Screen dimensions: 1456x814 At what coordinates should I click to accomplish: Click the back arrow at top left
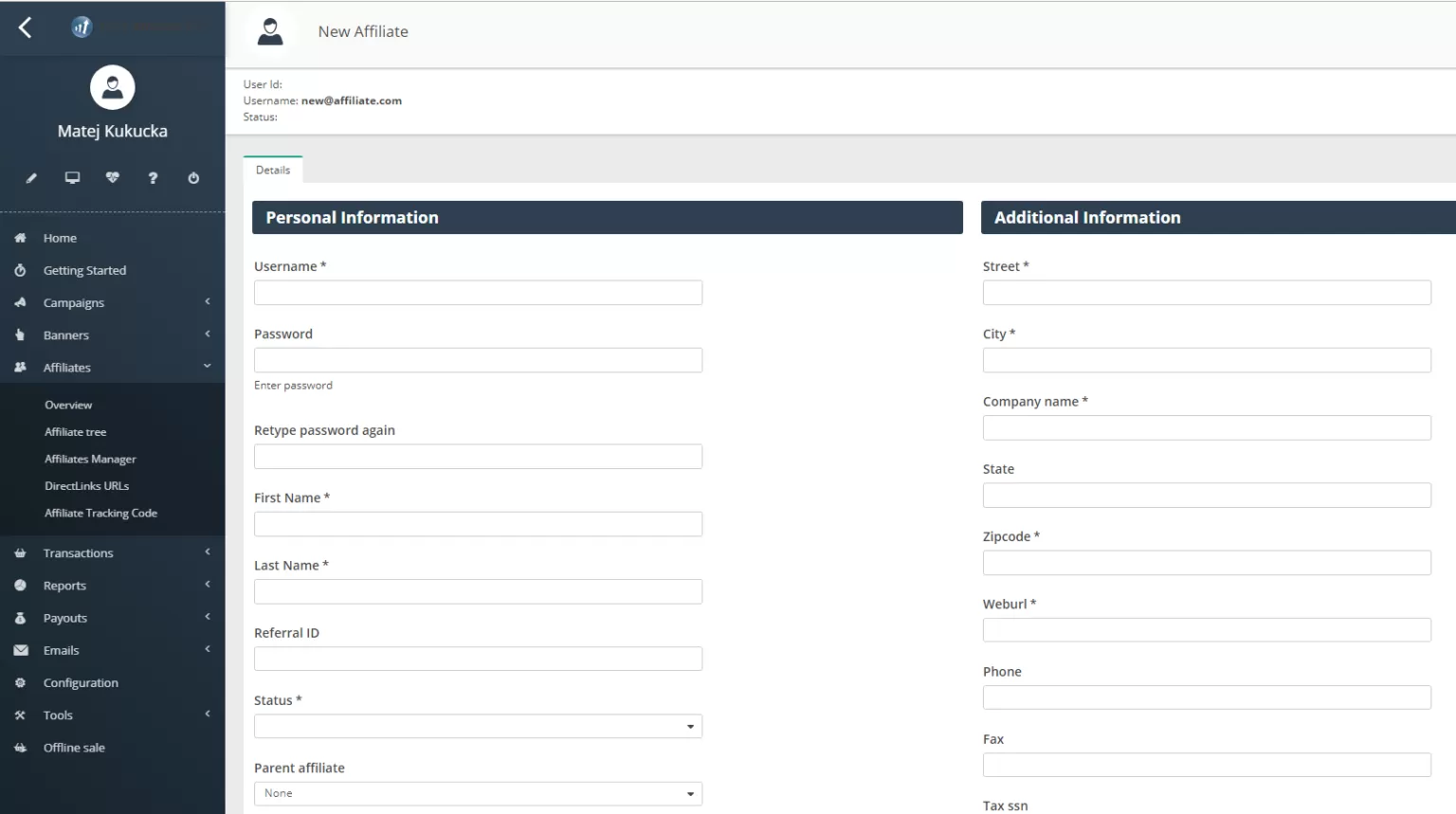23,28
